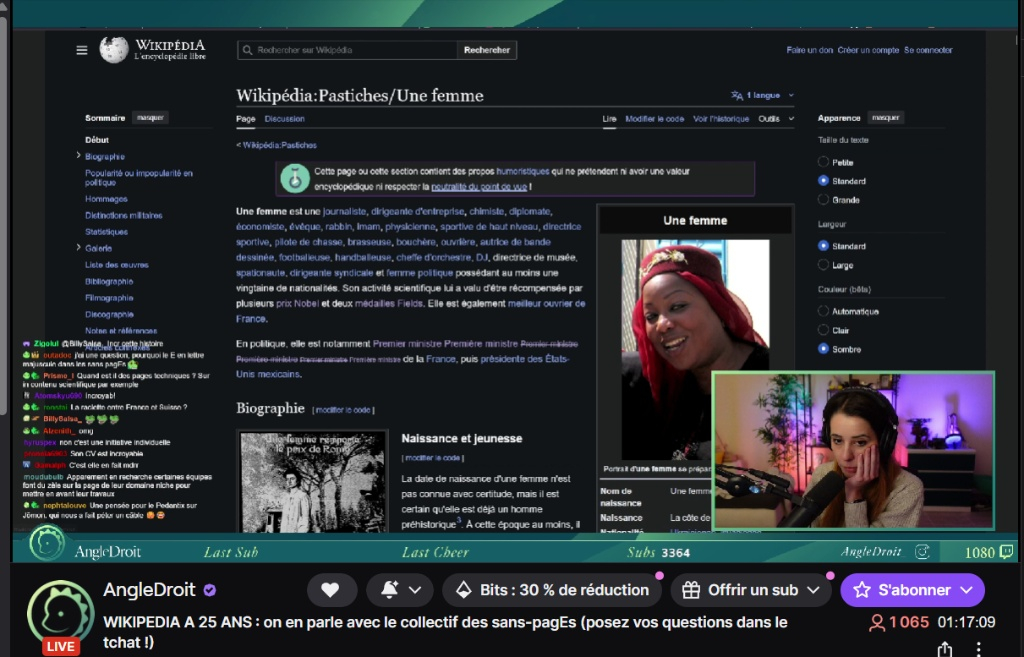Screen dimensions: 1024x657
Task: Click the Wikipédia globe logo
Action: pos(113,50)
